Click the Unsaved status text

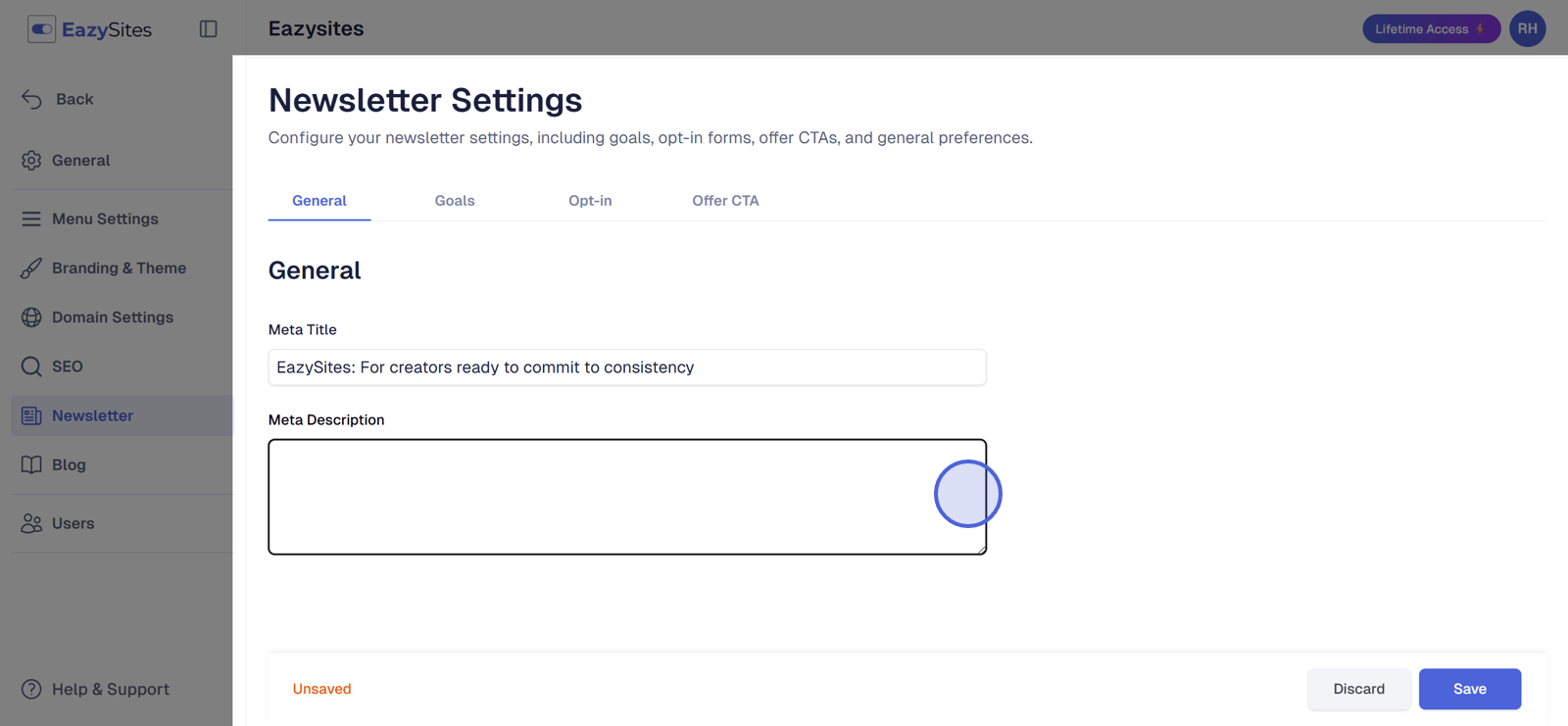click(321, 689)
